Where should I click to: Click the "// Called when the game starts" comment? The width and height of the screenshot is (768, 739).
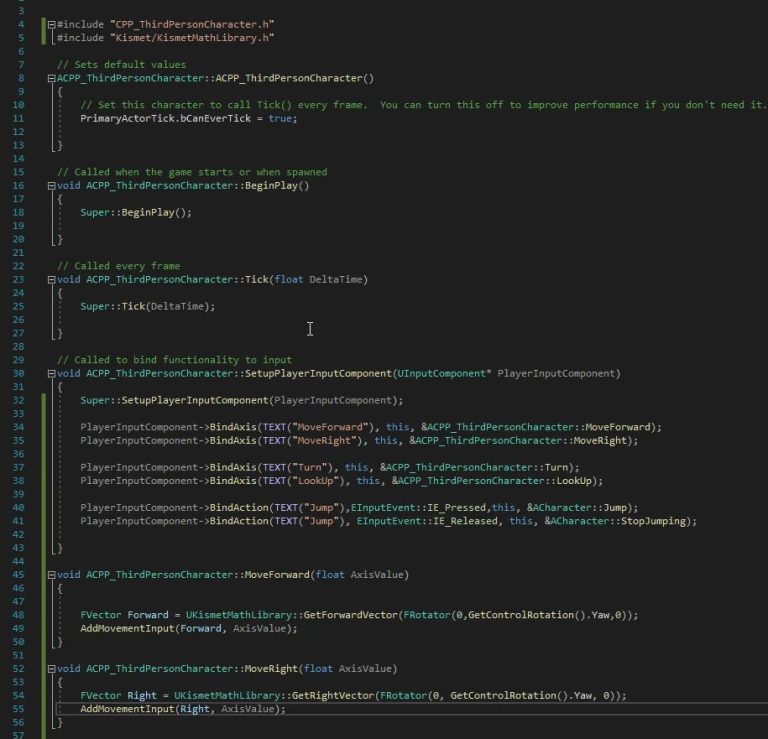coord(192,172)
